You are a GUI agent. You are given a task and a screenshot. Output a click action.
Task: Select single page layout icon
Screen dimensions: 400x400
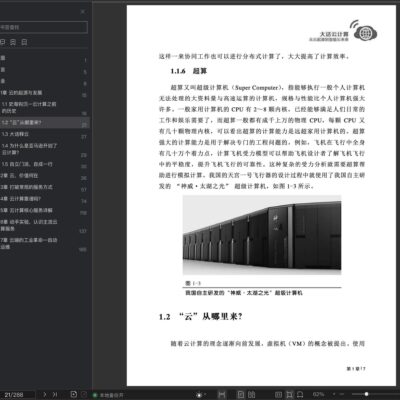pos(241,395)
